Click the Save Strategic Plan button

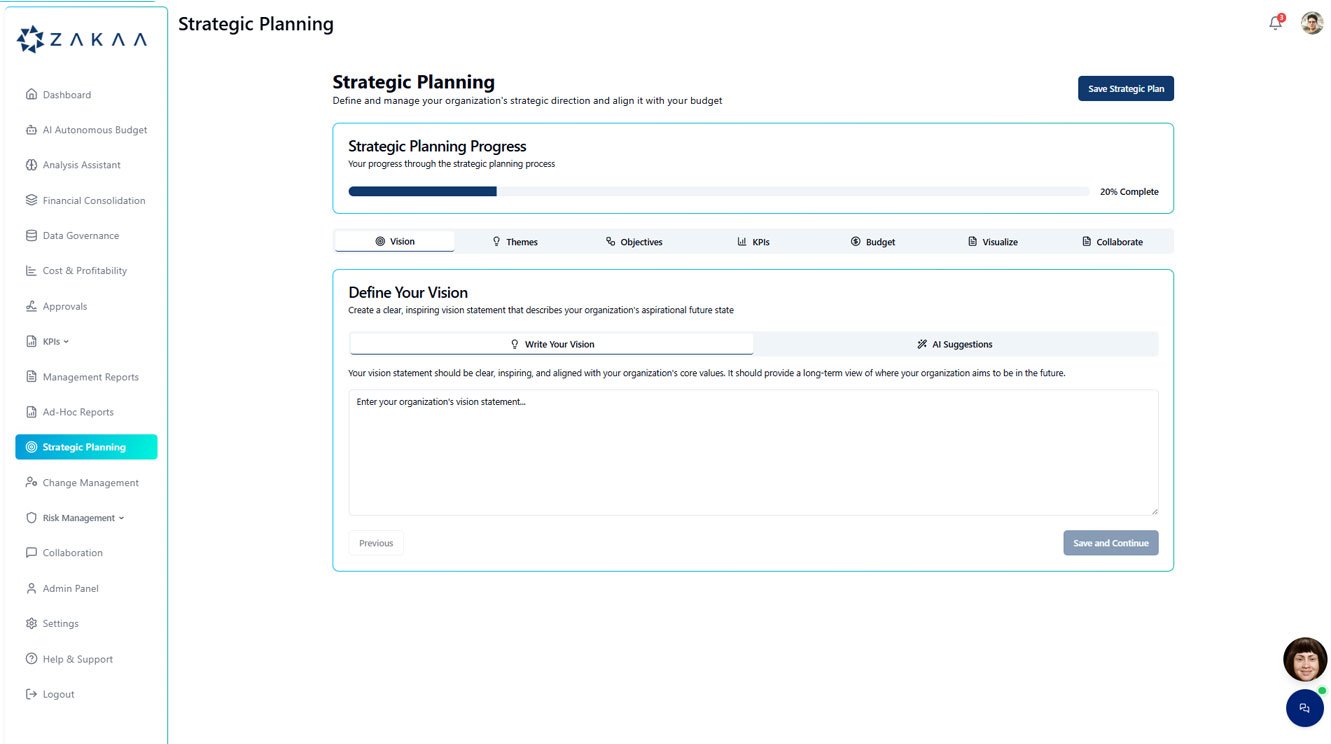point(1126,89)
